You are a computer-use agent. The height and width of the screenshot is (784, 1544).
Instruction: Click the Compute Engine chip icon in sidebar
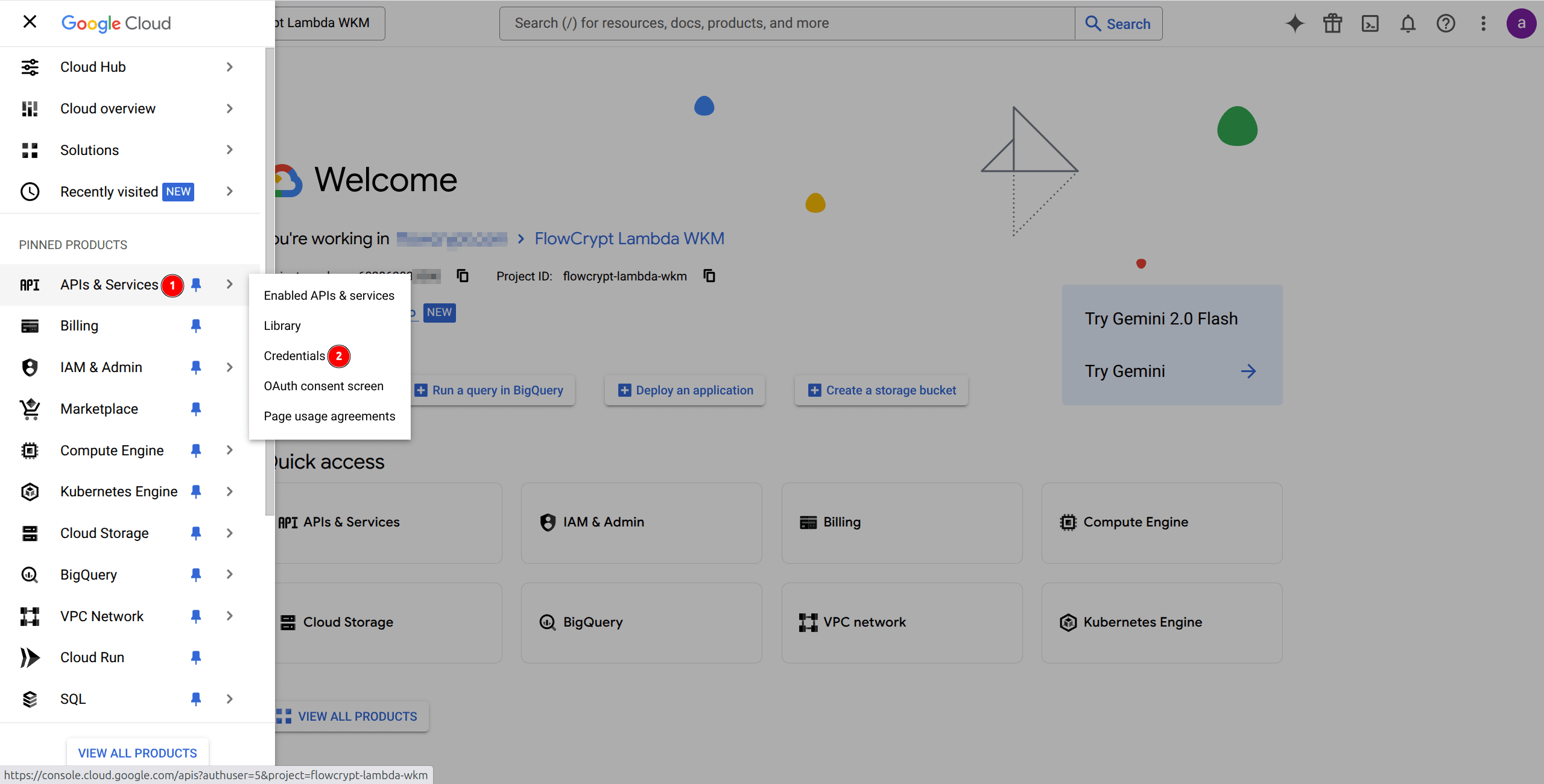click(x=30, y=450)
